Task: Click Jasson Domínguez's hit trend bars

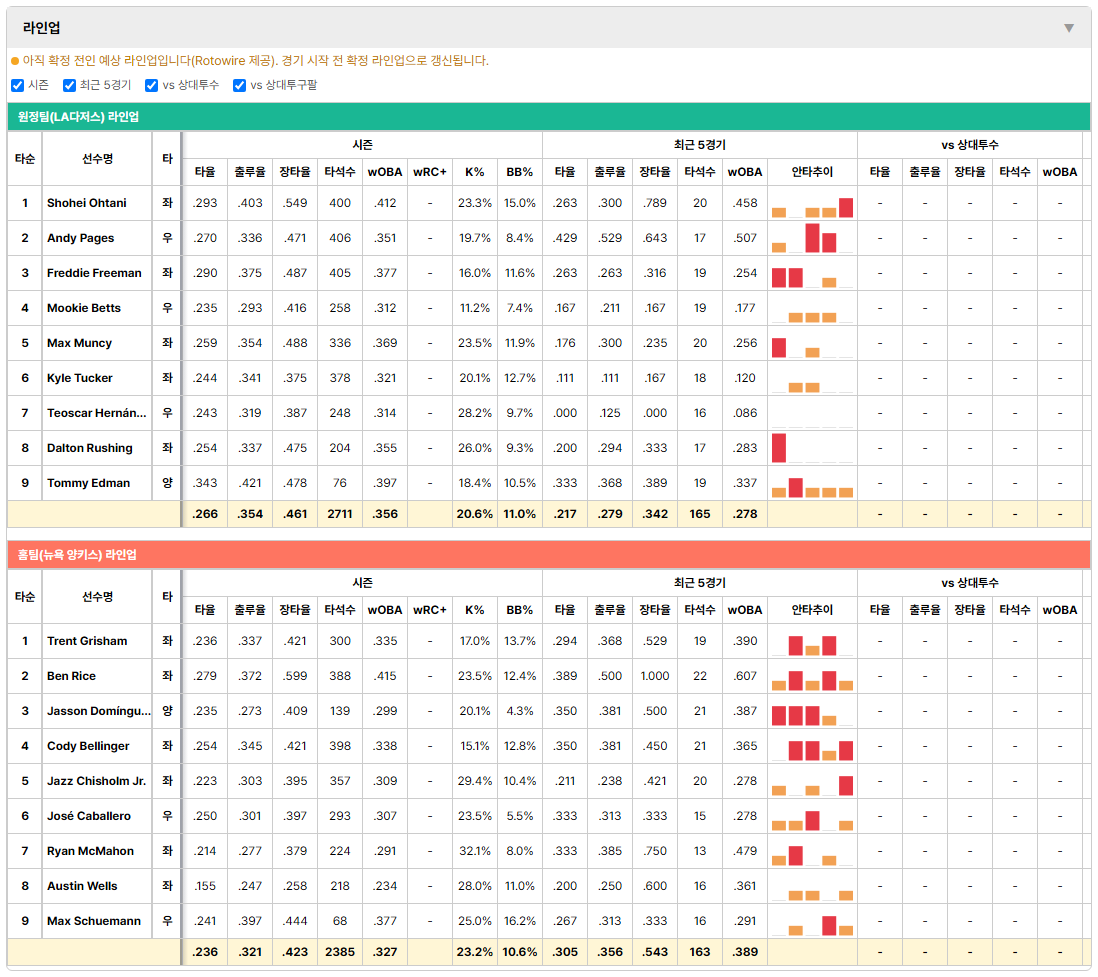Action: pyautogui.click(x=812, y=715)
